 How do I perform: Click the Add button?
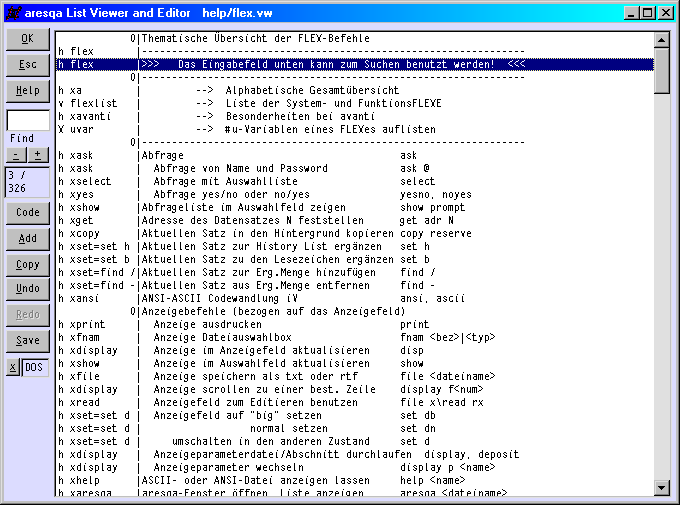[x=27, y=238]
